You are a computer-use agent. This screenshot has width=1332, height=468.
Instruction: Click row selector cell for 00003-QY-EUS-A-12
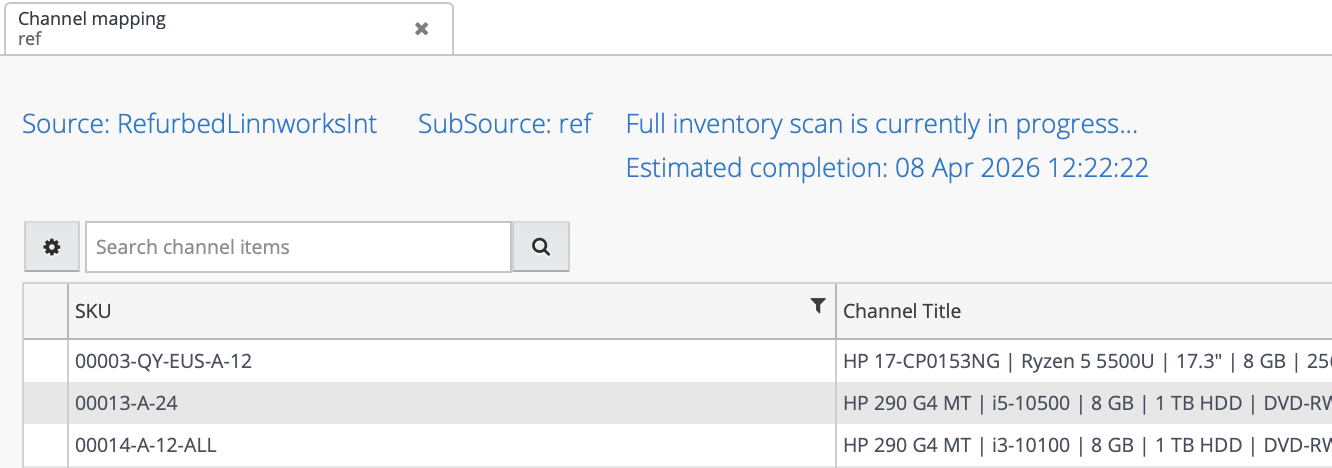(x=46, y=361)
